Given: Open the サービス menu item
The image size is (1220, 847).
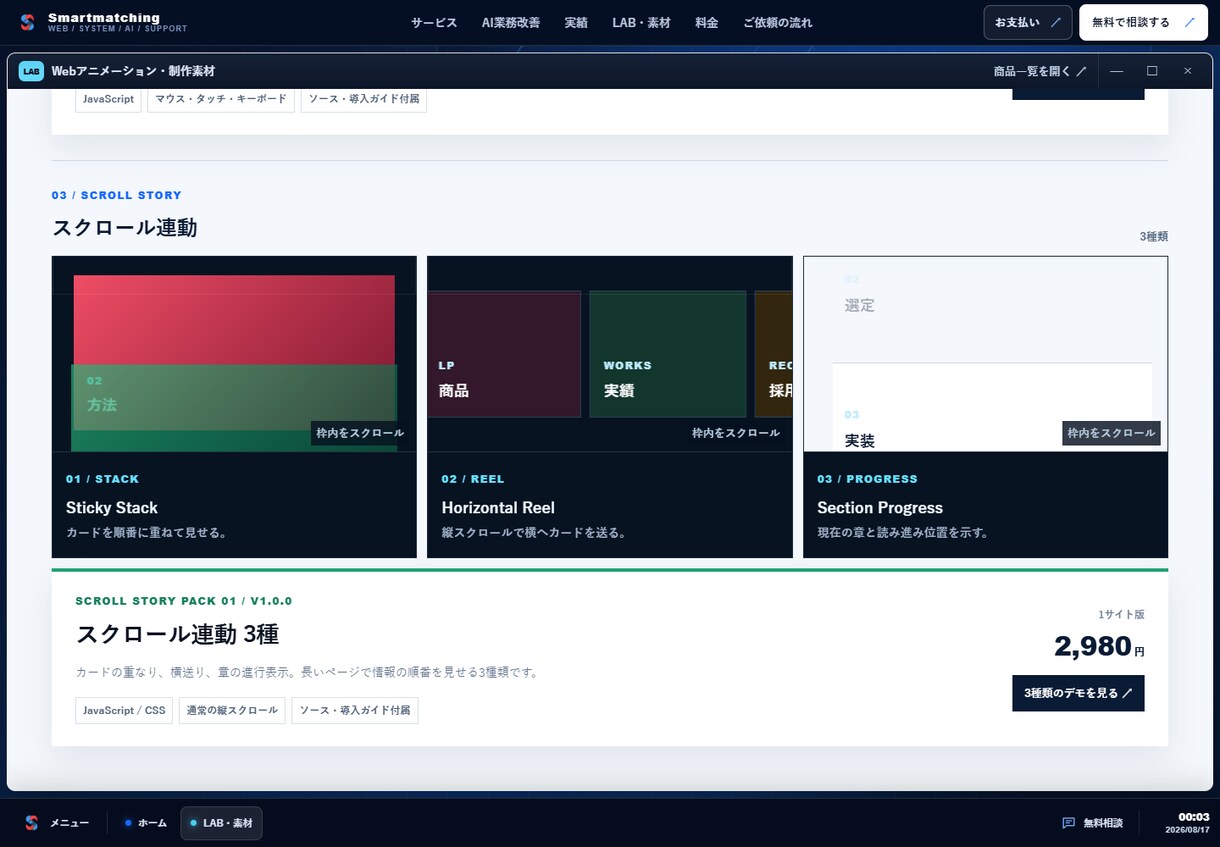Looking at the screenshot, I should [434, 22].
